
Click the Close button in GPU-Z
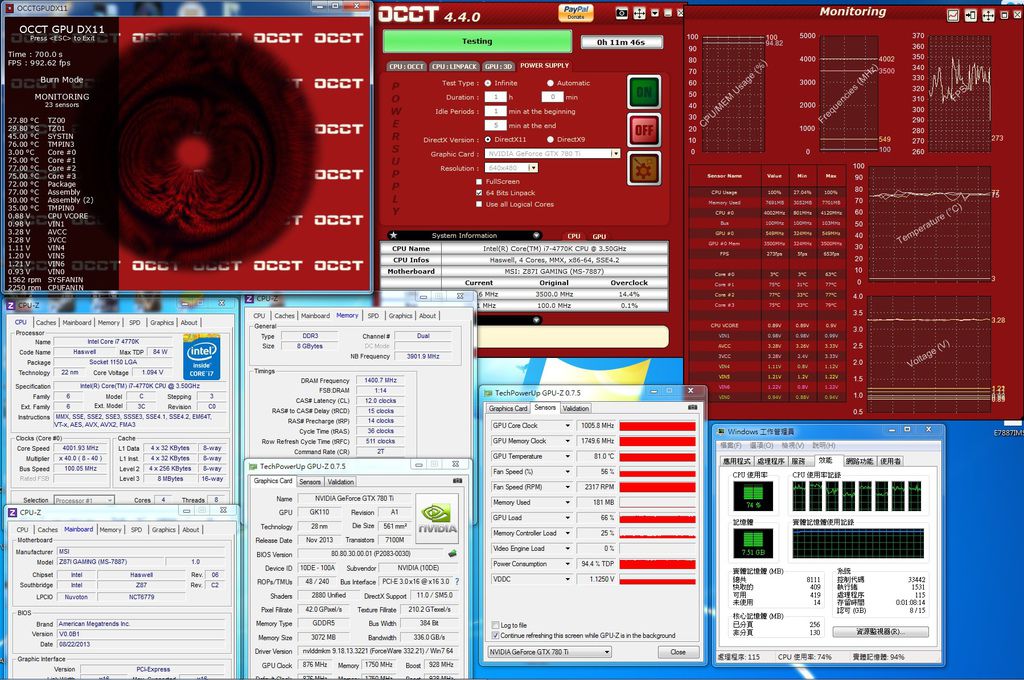pos(677,652)
